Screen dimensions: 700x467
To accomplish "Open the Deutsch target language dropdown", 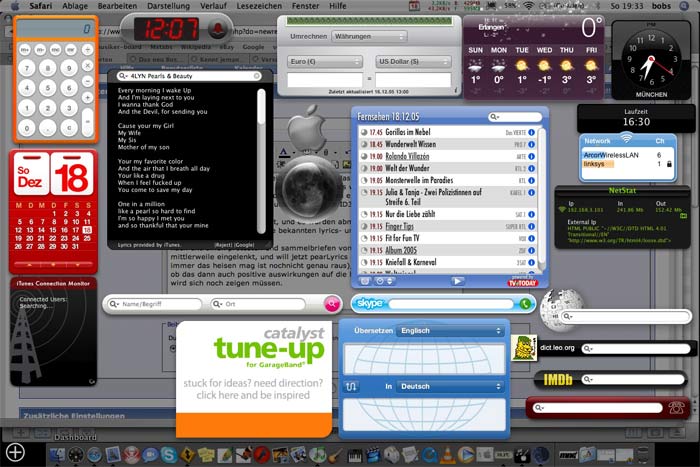I will [450, 387].
